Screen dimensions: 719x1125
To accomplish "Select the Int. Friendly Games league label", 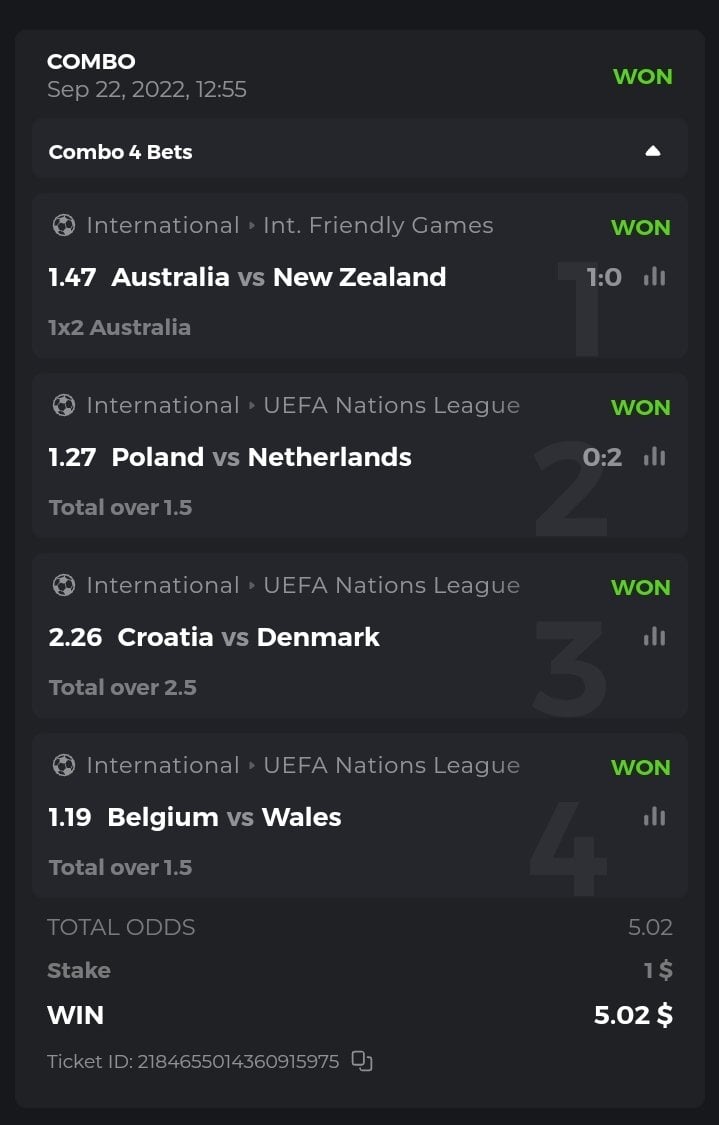I will (378, 225).
